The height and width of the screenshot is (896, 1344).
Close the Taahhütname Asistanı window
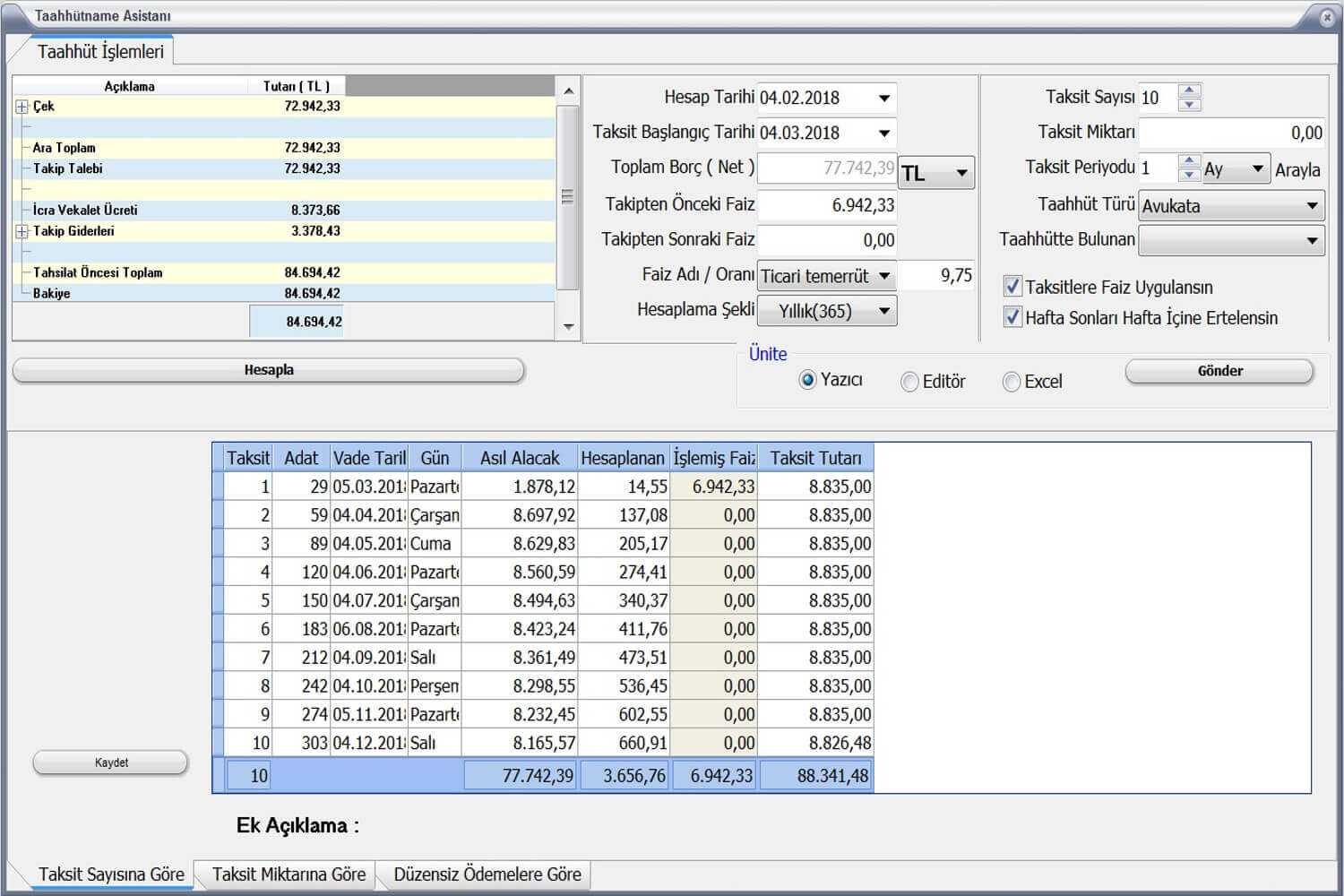tap(1327, 17)
